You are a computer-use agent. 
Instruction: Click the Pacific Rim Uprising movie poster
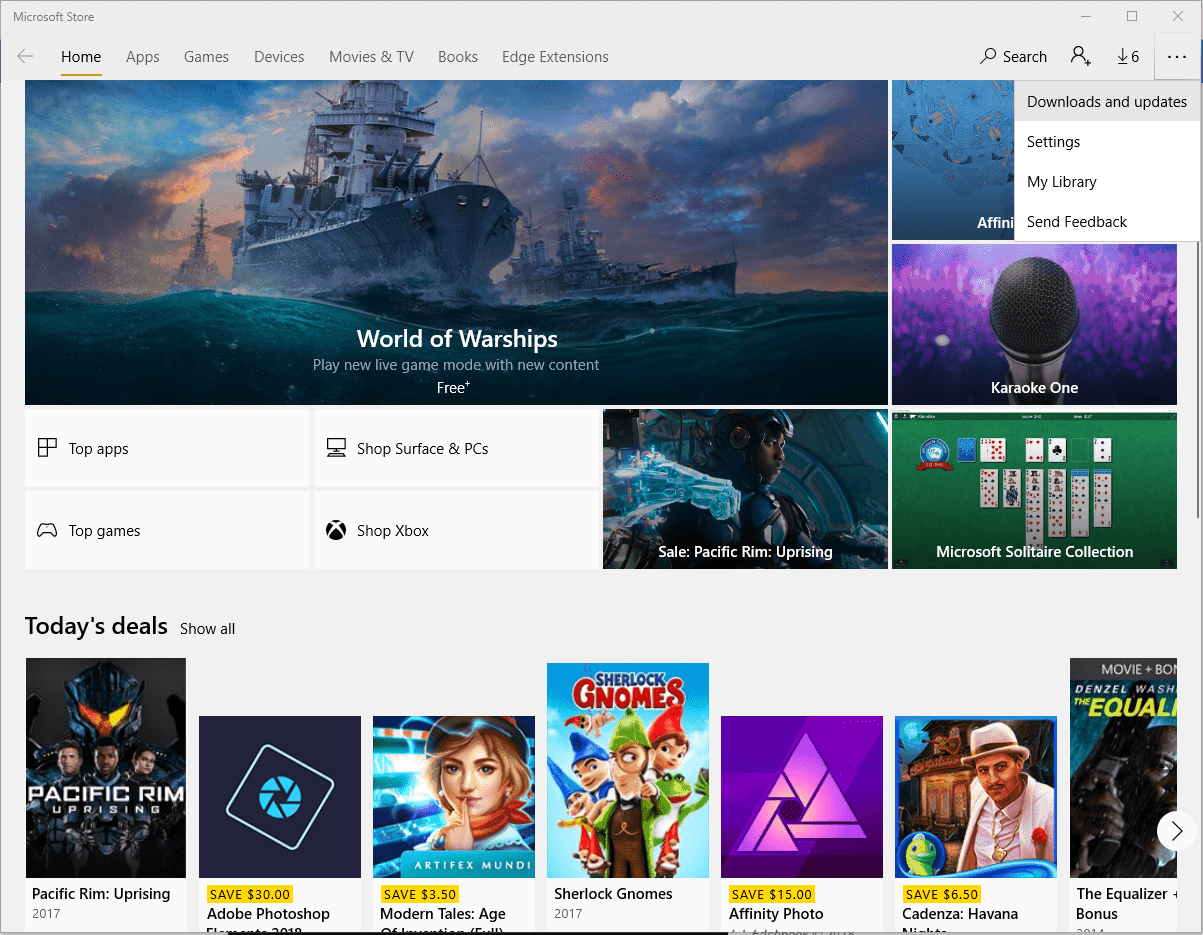pos(106,768)
